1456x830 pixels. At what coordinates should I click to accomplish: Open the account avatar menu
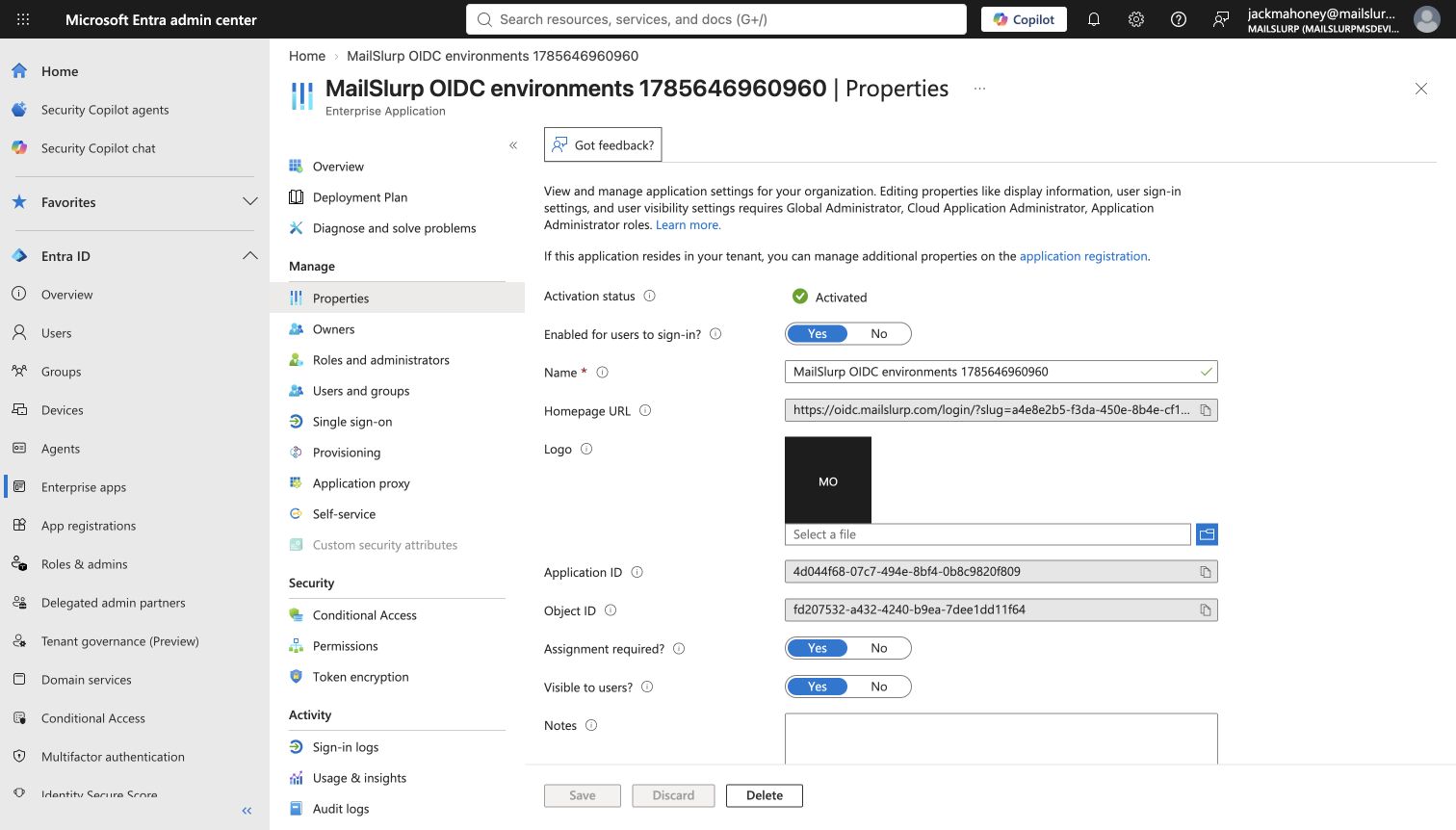1426,19
